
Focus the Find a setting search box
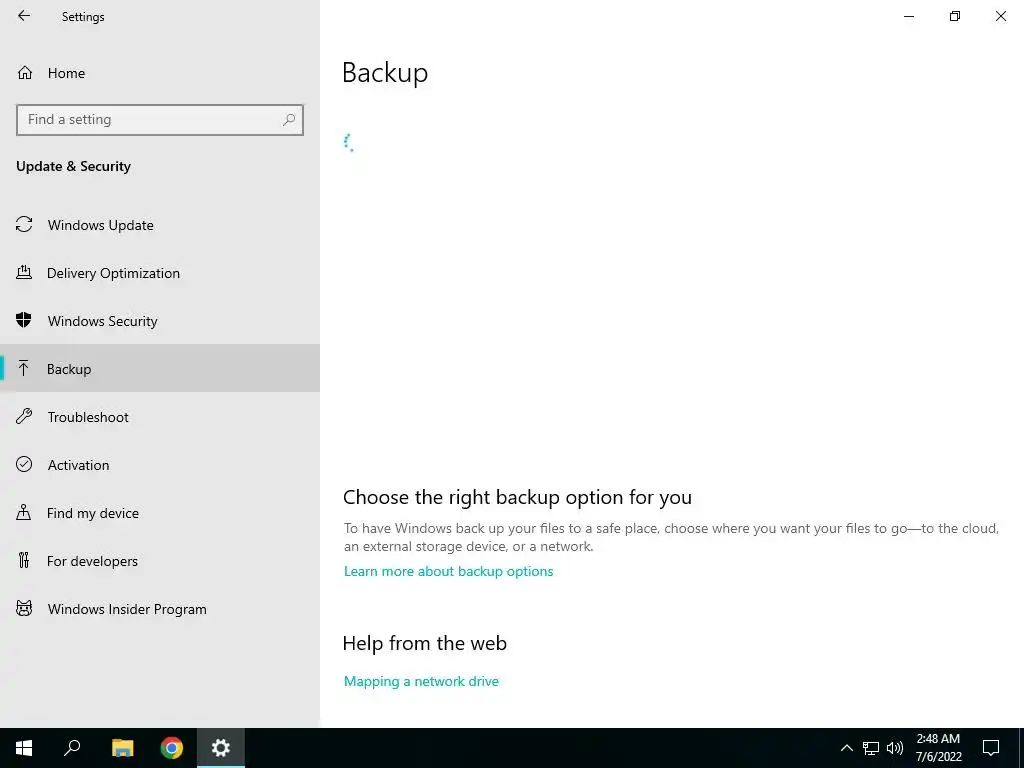(x=160, y=120)
